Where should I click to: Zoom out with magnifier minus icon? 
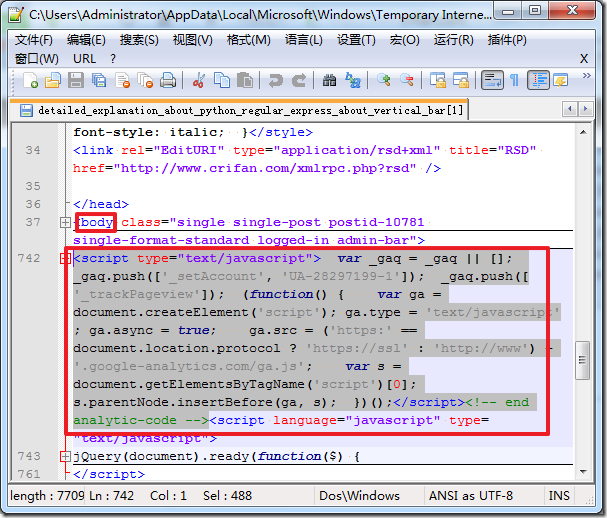click(406, 81)
